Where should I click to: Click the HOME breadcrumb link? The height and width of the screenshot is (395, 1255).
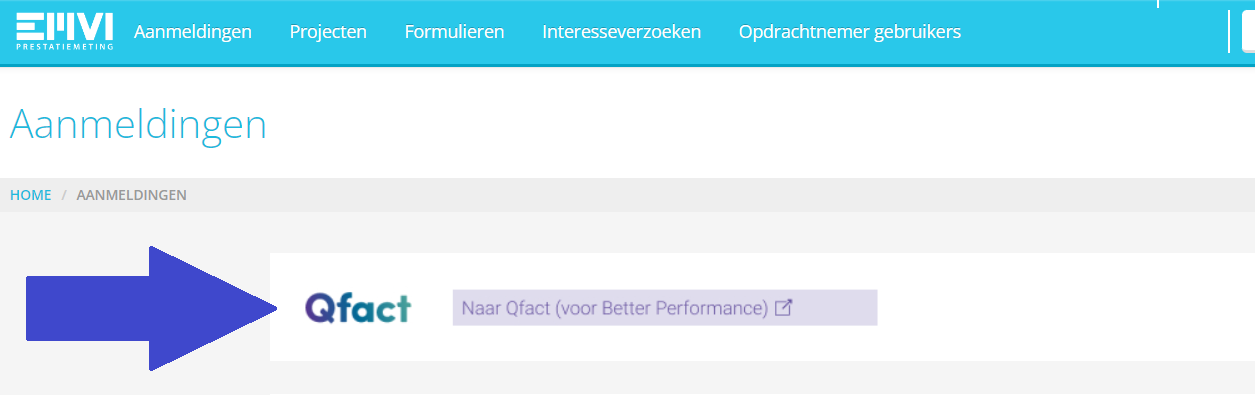[x=31, y=195]
